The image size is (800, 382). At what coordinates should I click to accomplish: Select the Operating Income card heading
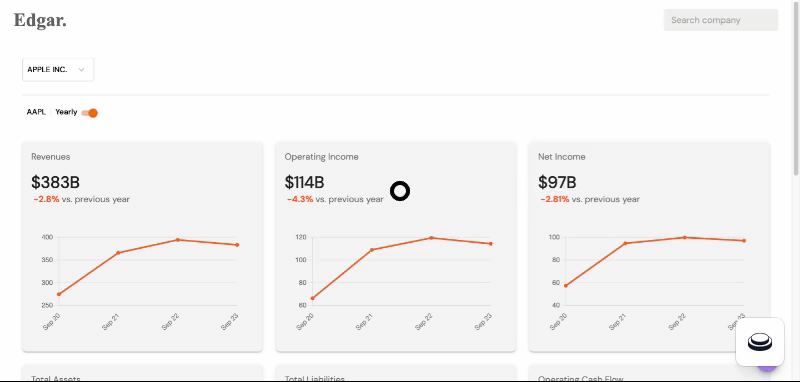[x=321, y=157]
